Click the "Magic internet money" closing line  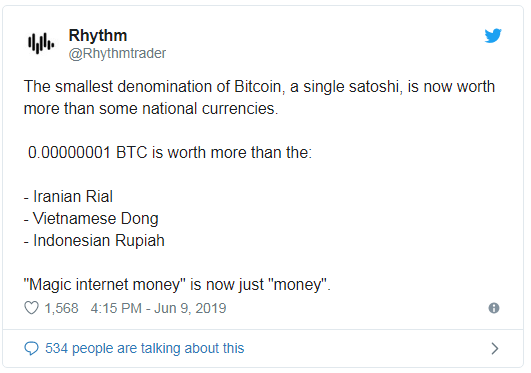(x=177, y=285)
